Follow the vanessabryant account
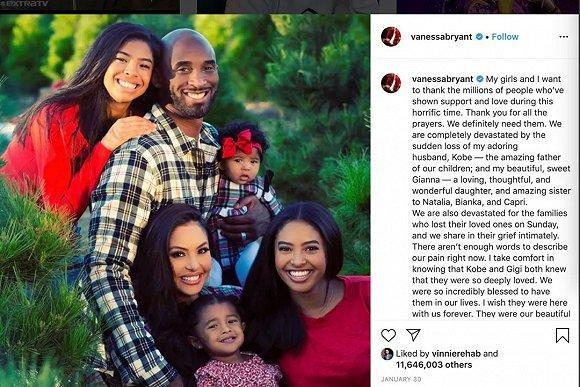This screenshot has height=387, width=580. (x=505, y=37)
